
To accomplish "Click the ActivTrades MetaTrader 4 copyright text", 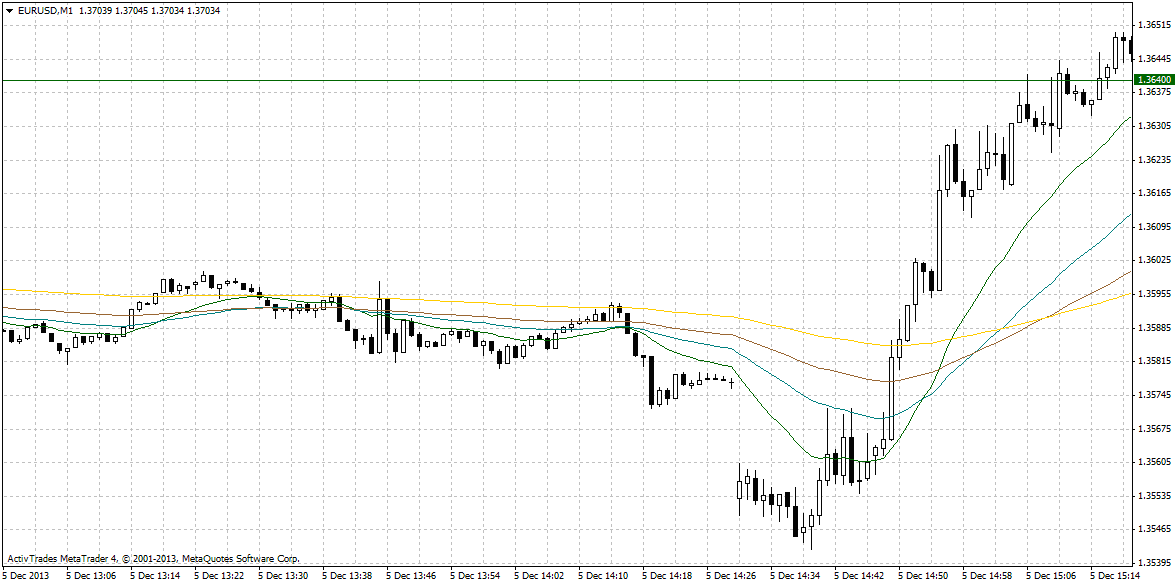I will [x=154, y=559].
